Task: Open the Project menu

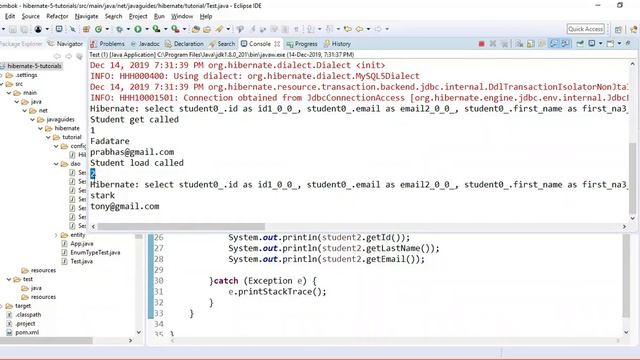Action: pos(138,16)
